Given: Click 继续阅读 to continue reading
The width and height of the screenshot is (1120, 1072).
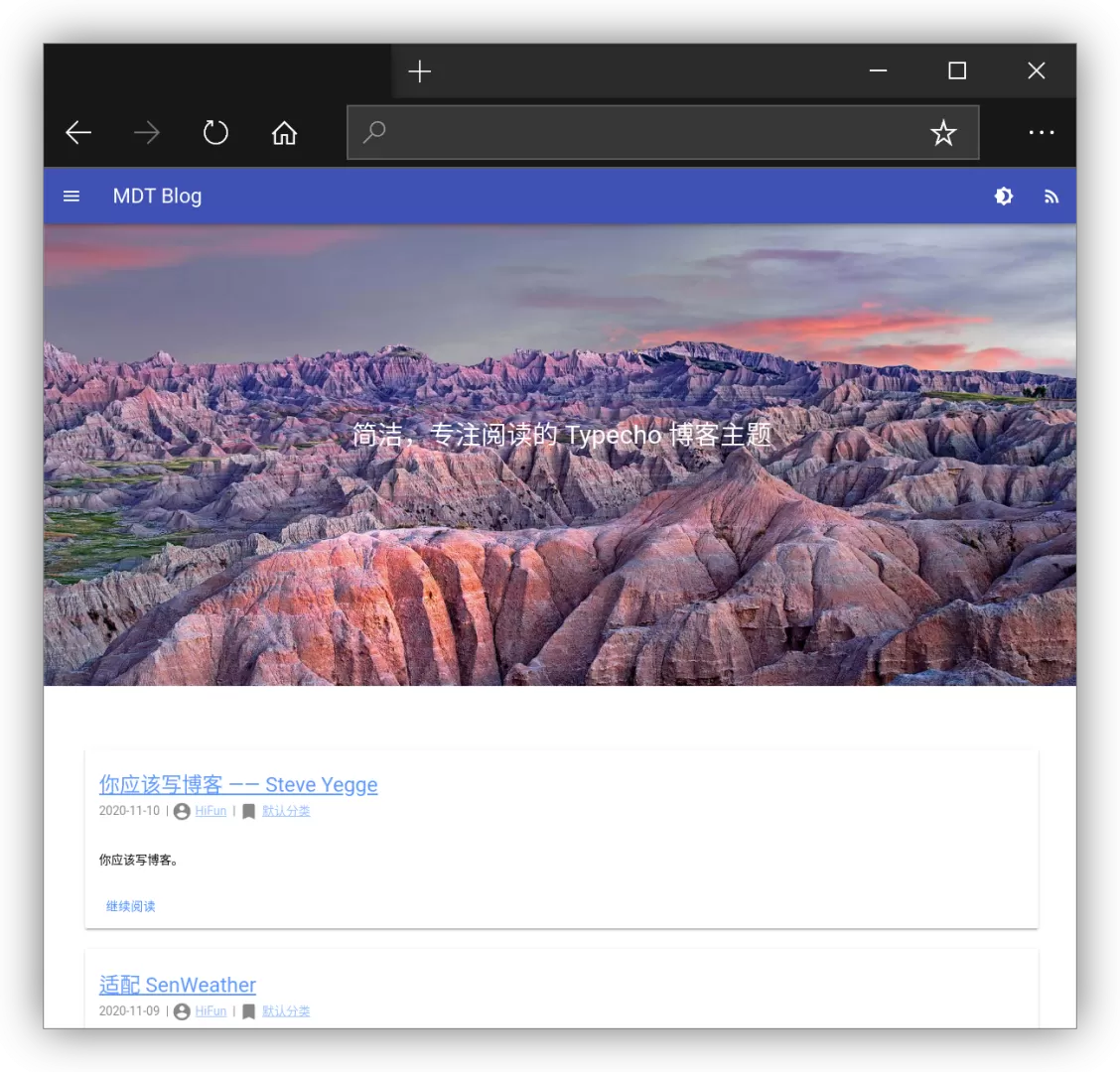Looking at the screenshot, I should (131, 906).
